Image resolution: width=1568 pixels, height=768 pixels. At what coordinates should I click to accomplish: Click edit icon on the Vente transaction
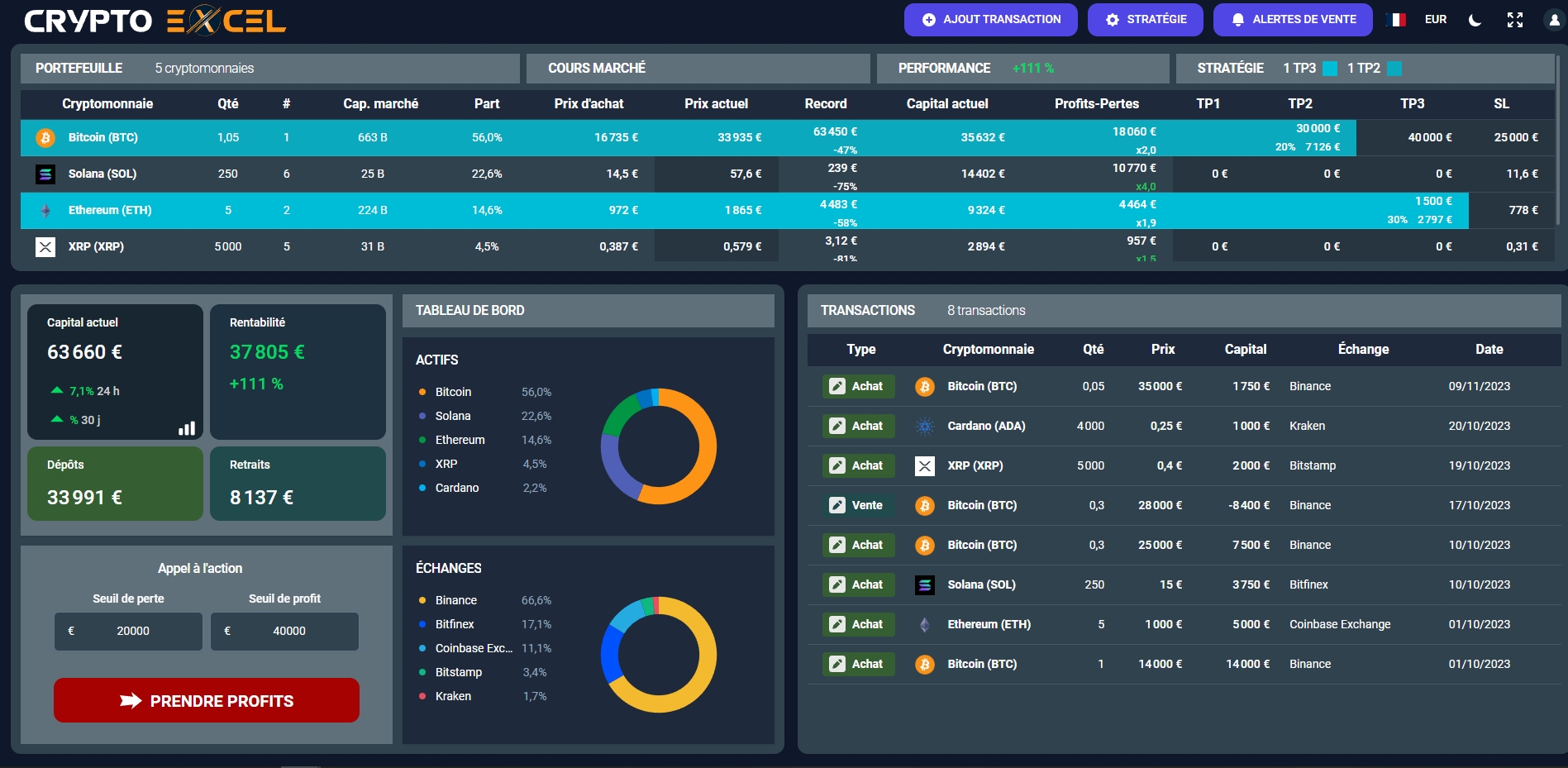tap(837, 505)
